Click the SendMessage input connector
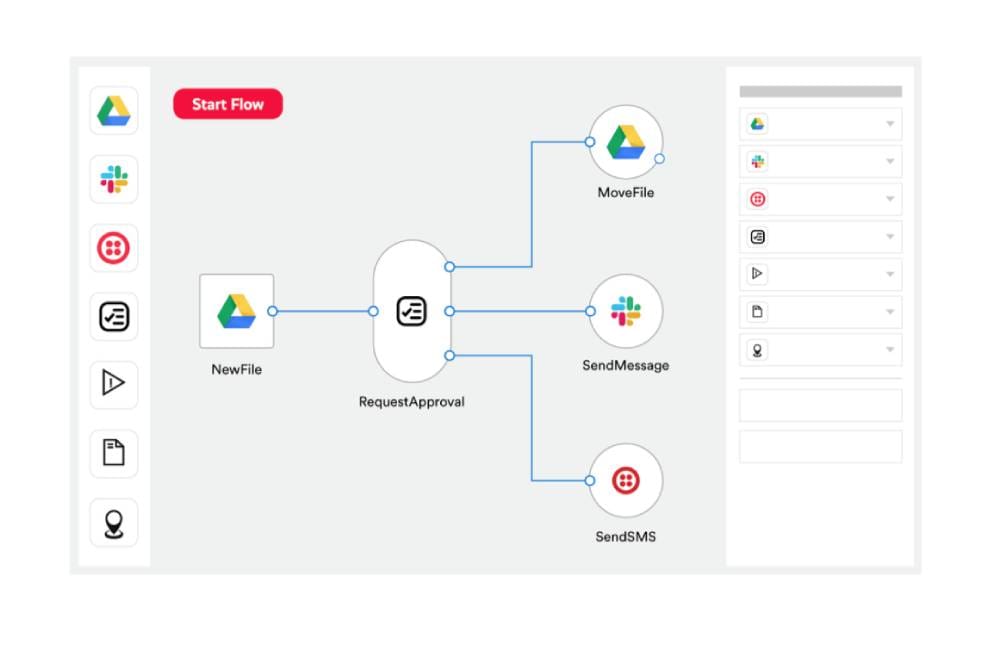The width and height of the screenshot is (1000, 650). (590, 311)
